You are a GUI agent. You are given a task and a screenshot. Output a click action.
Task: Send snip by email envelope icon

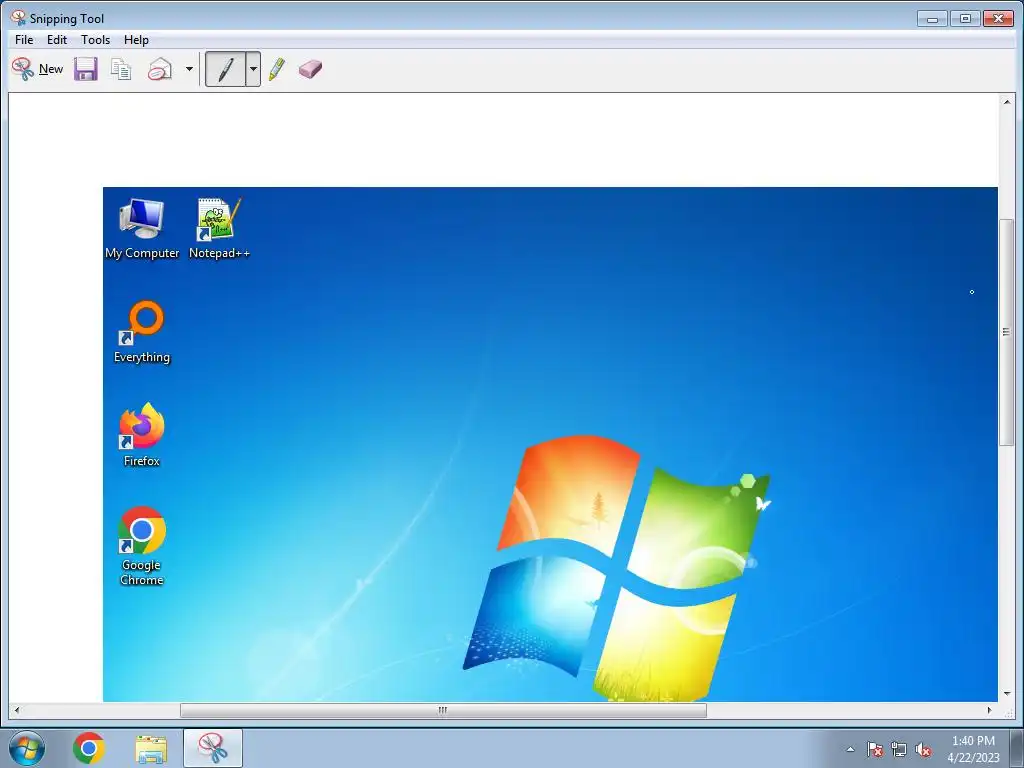(160, 69)
